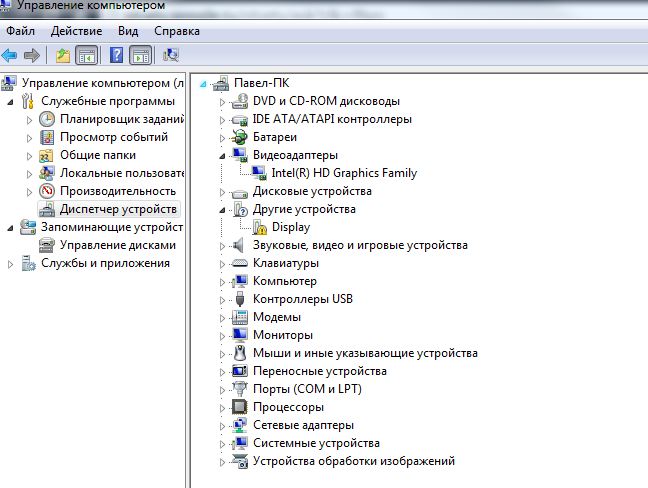Select Управление компьютером root tree item
The height and width of the screenshot is (488, 648).
103,83
